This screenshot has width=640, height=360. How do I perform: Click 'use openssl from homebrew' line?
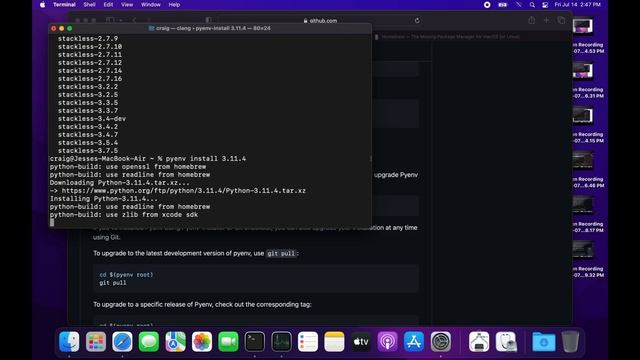(128, 167)
